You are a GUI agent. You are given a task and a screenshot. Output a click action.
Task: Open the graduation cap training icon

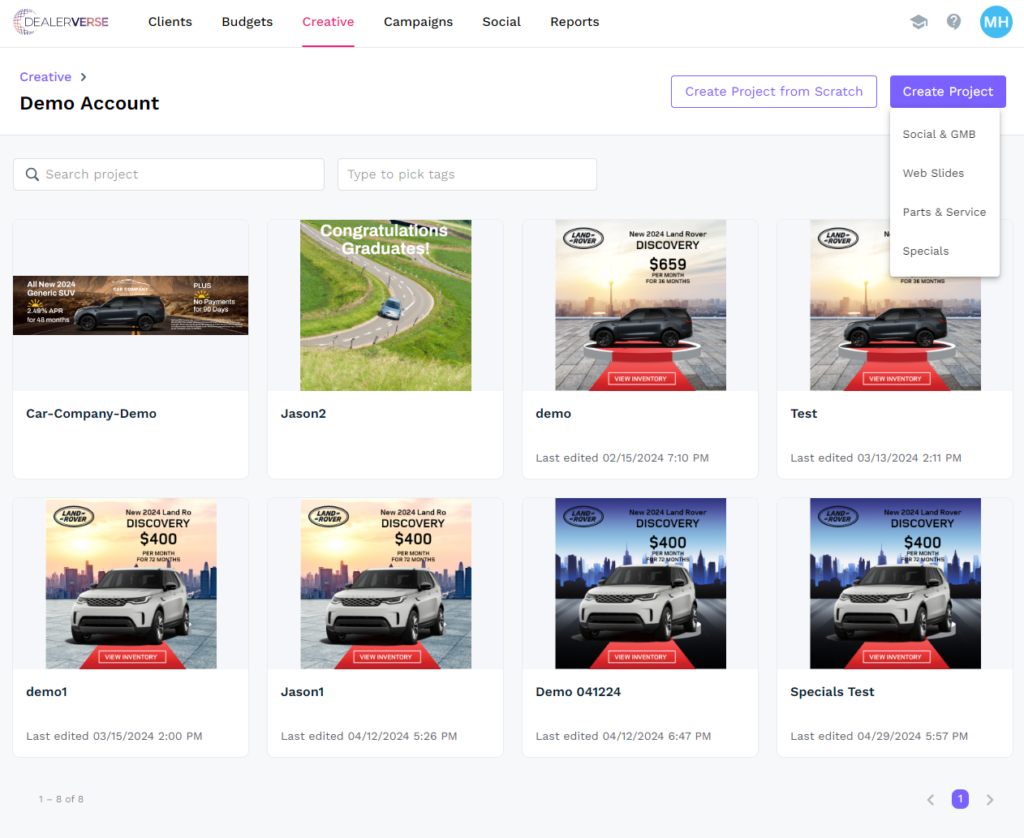(x=918, y=22)
